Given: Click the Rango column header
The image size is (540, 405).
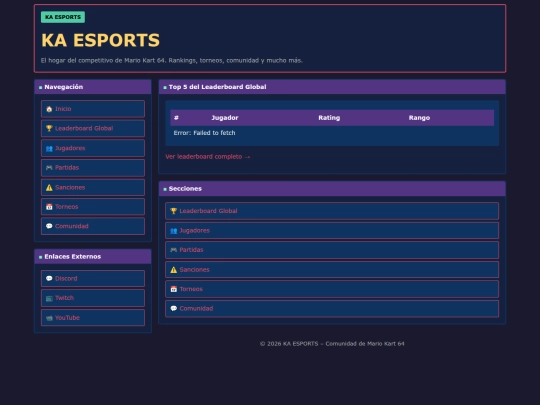Looking at the screenshot, I should tap(419, 118).
